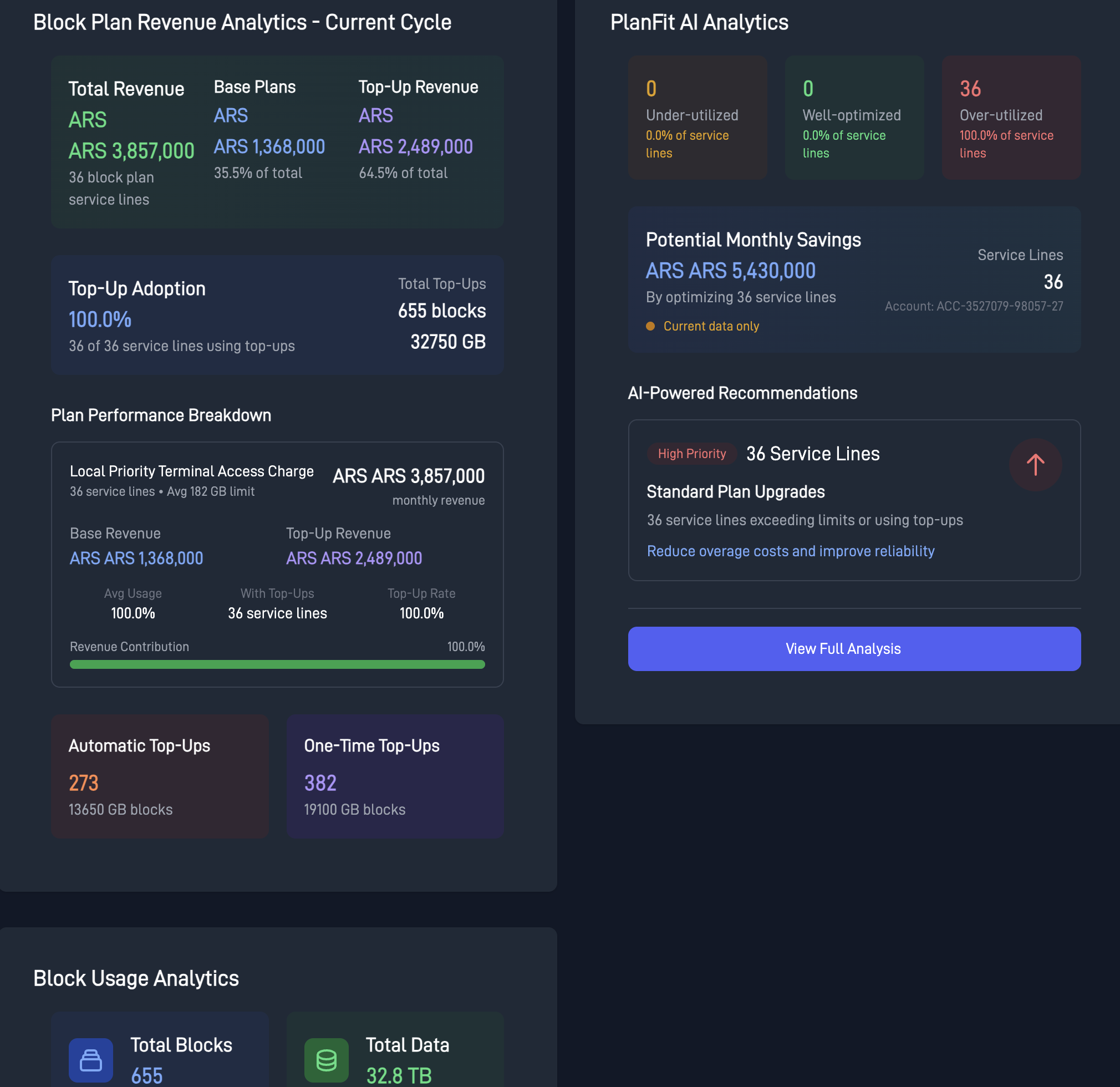Click the Potential Monthly Savings amount
1120x1087 pixels.
730,271
